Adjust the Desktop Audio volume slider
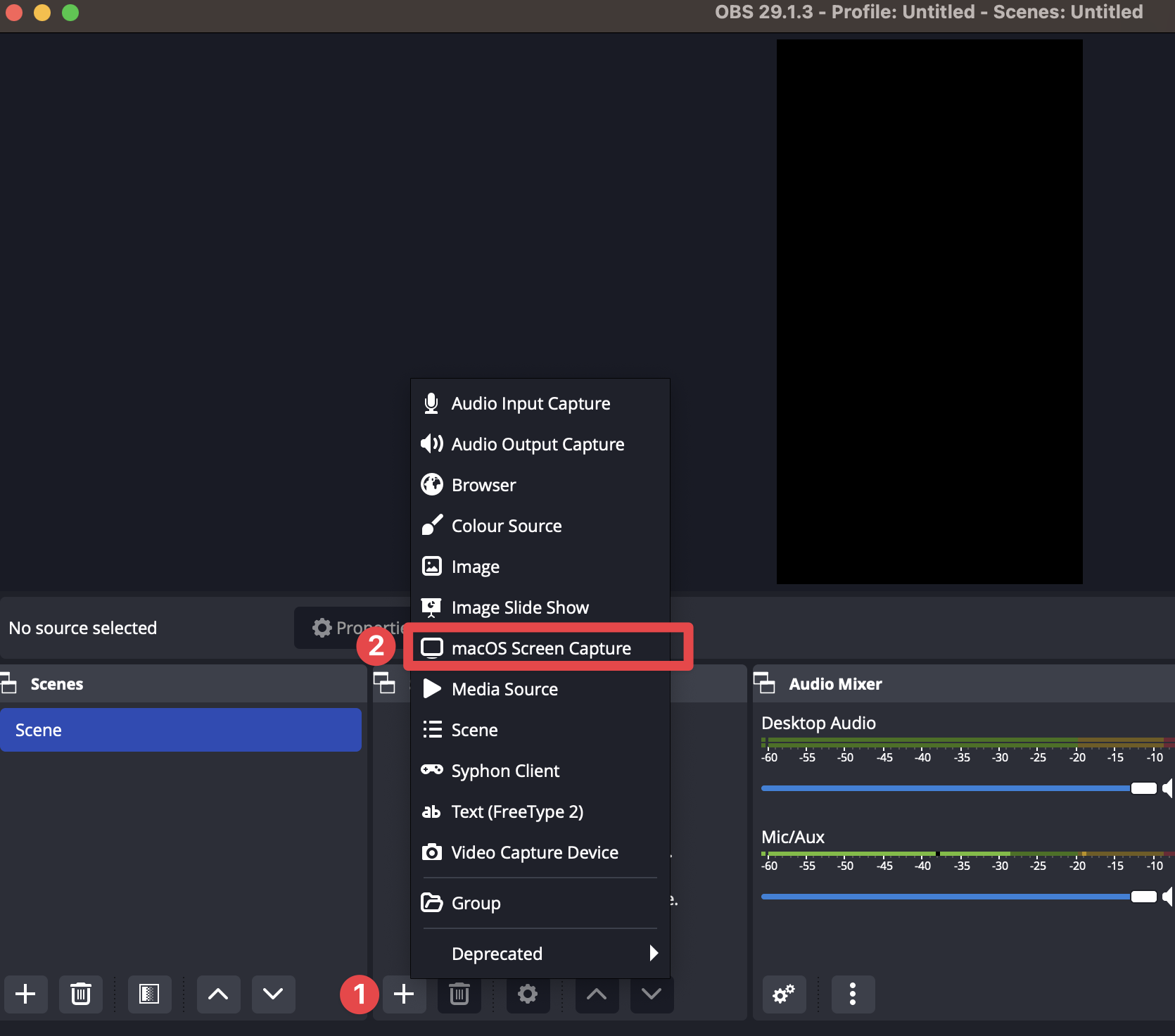The image size is (1175, 1036). click(959, 788)
